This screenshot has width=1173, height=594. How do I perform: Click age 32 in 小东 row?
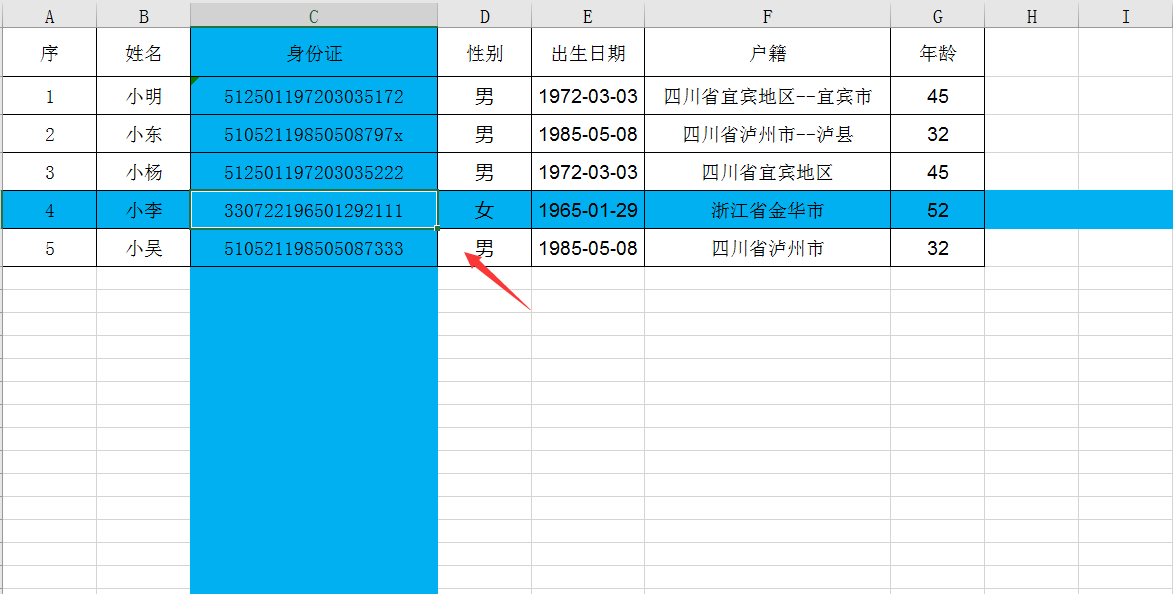point(937,134)
